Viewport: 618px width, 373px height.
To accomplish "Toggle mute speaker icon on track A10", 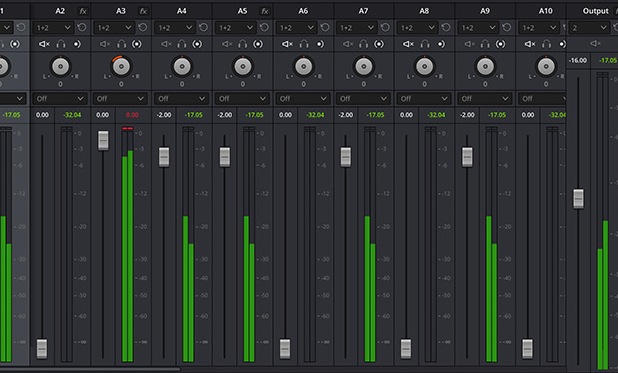I will [x=530, y=44].
